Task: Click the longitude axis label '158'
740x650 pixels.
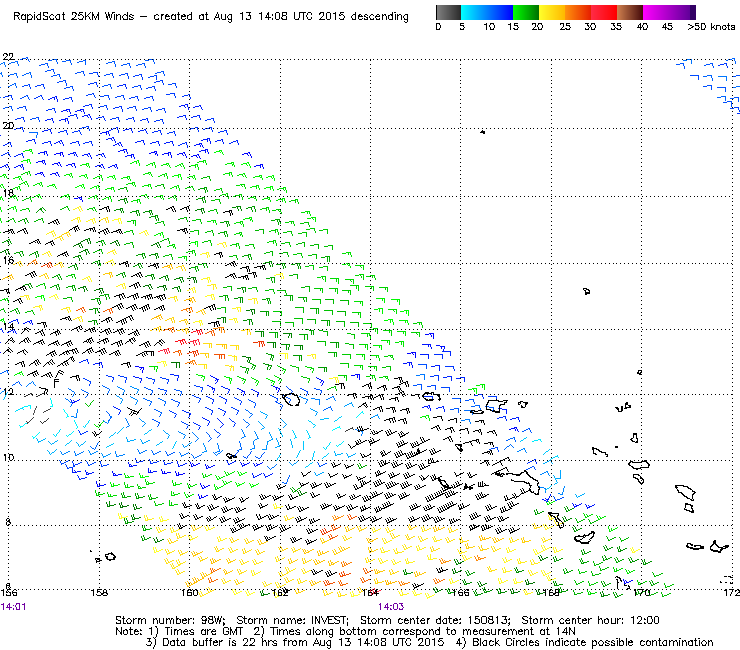Action: [99, 592]
